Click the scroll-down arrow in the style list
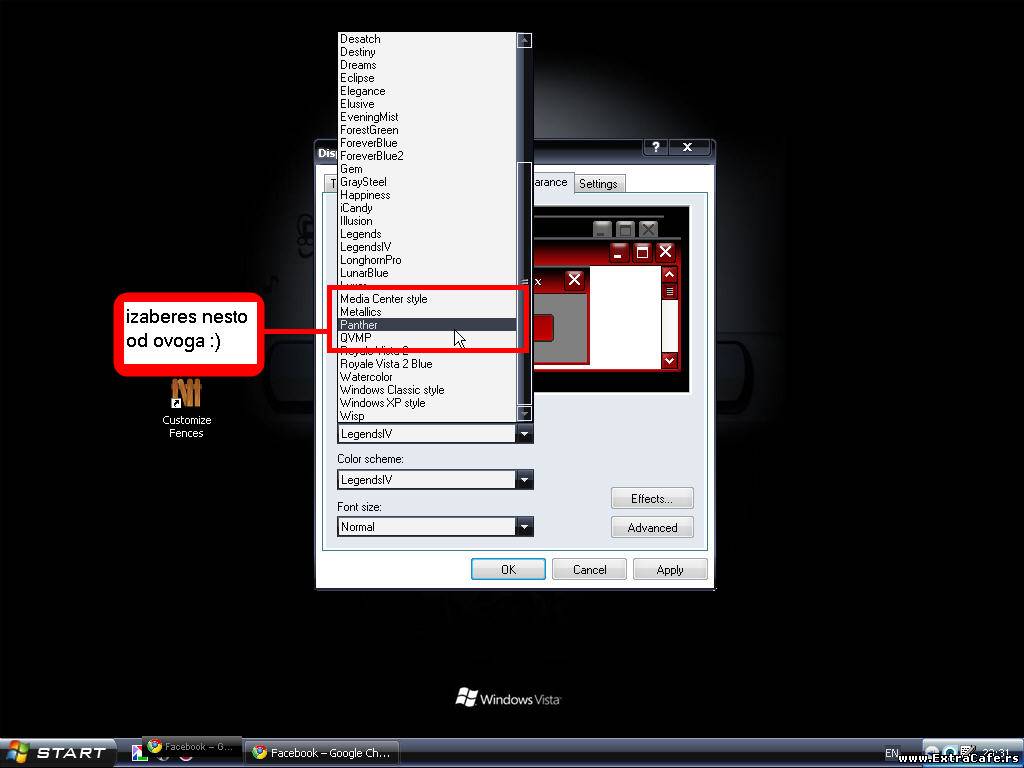This screenshot has height=768, width=1024. (524, 414)
